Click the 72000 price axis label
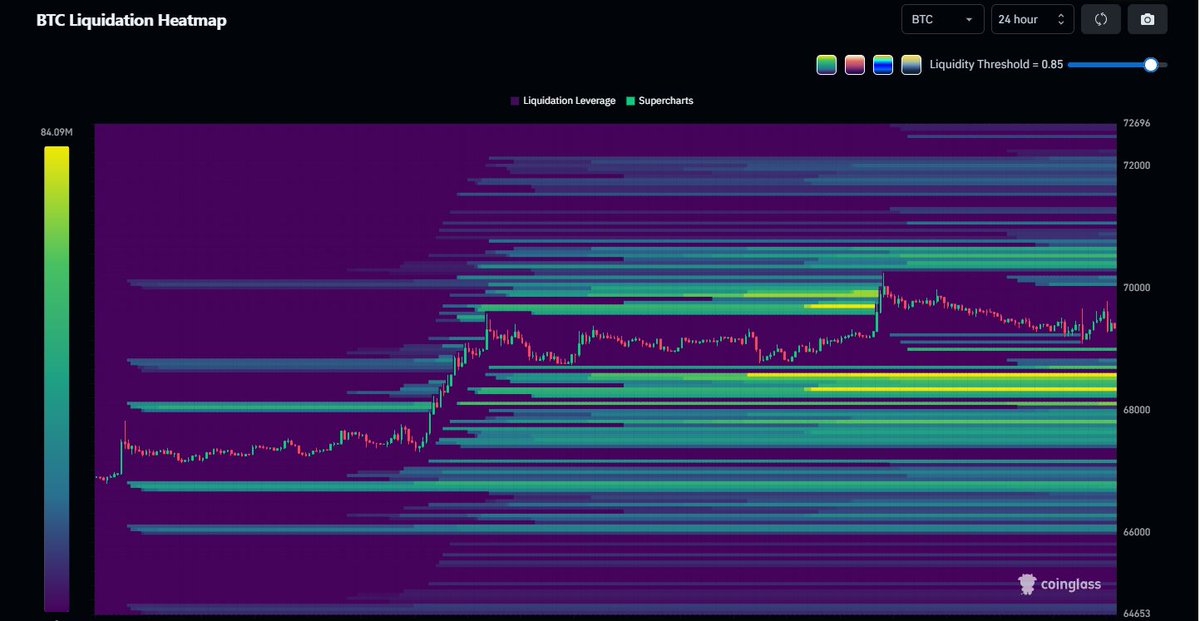This screenshot has width=1200, height=621. pos(1137,166)
